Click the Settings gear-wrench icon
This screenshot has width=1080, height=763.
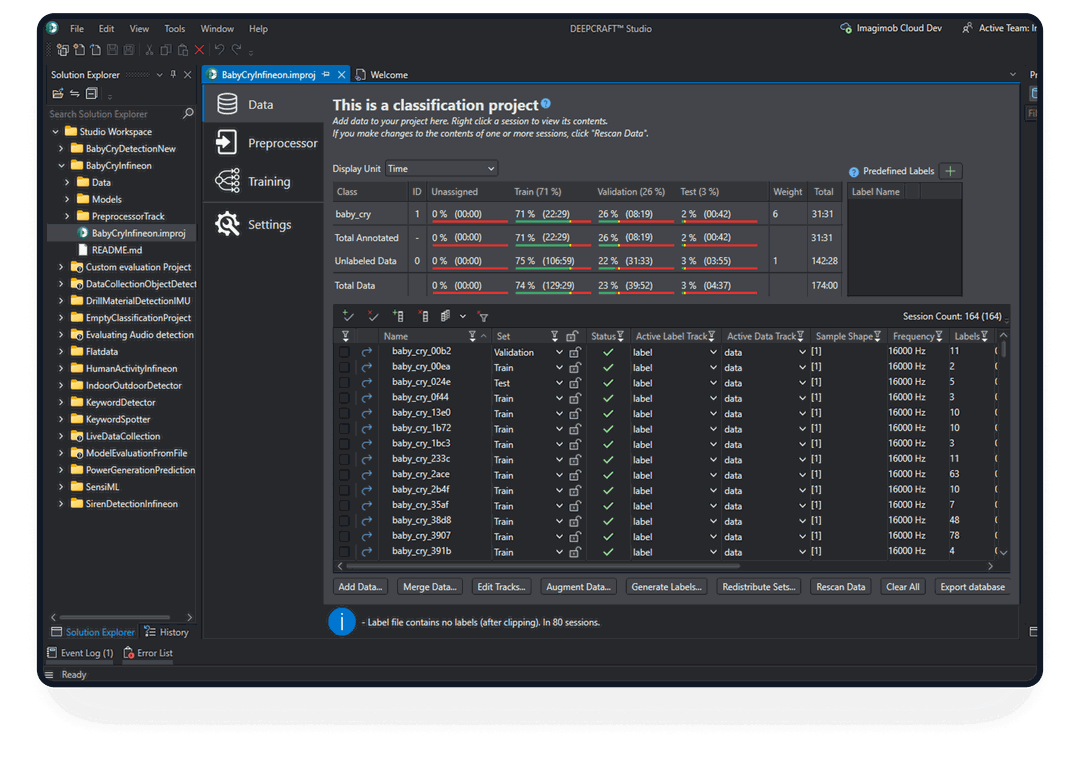pyautogui.click(x=228, y=224)
